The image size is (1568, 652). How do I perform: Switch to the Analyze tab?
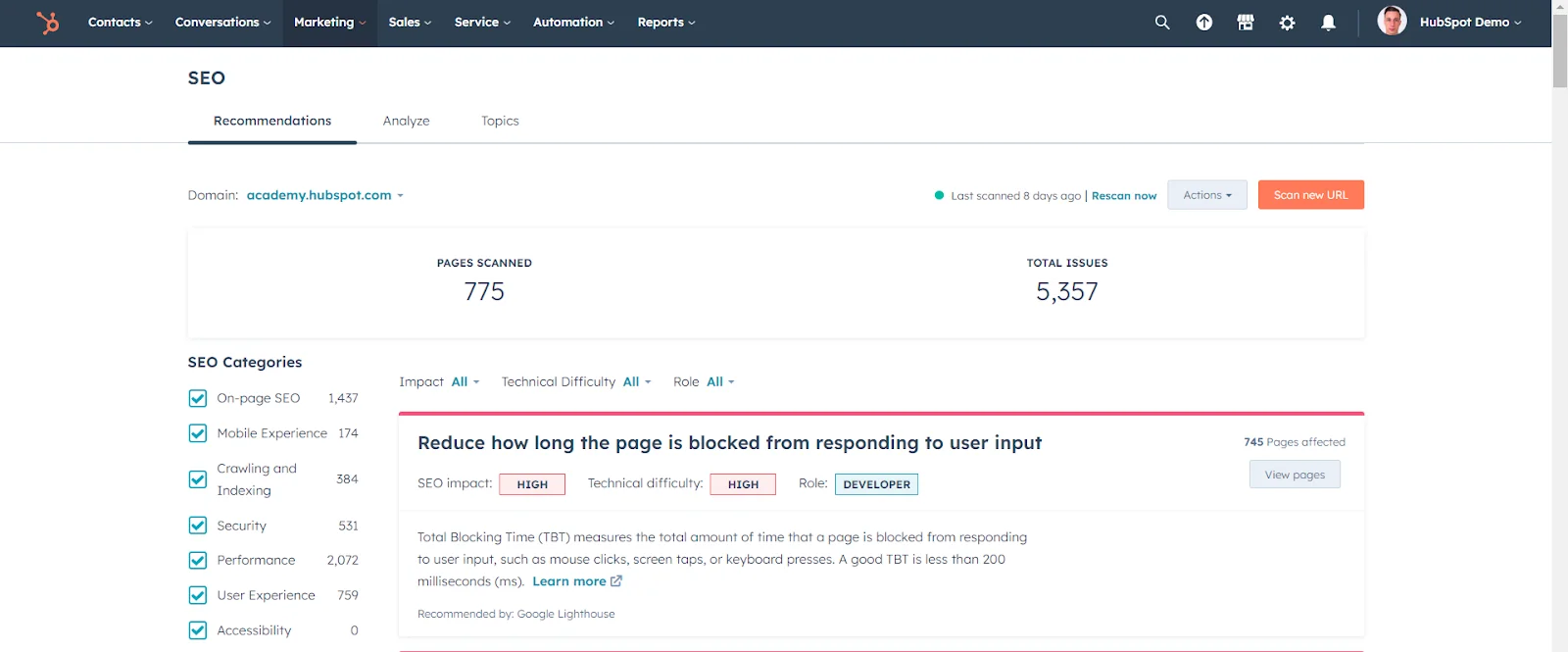(x=406, y=121)
